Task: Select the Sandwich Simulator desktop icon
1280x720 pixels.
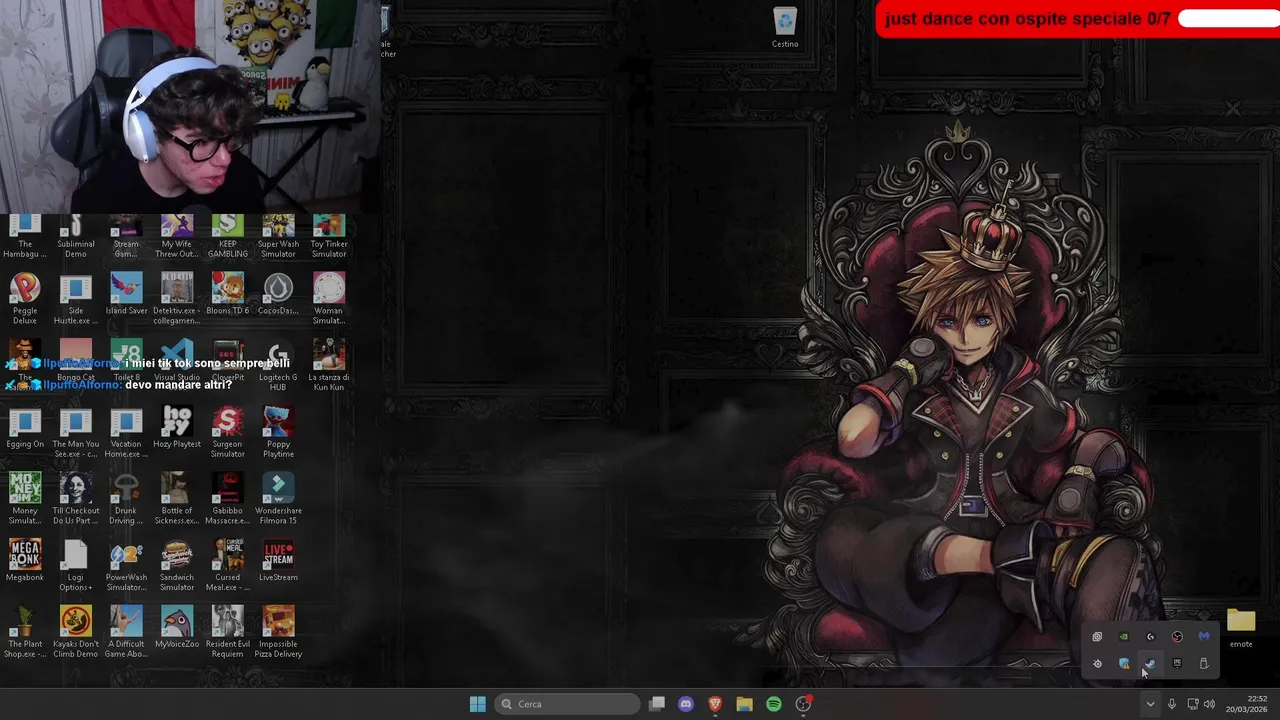Action: tap(177, 565)
